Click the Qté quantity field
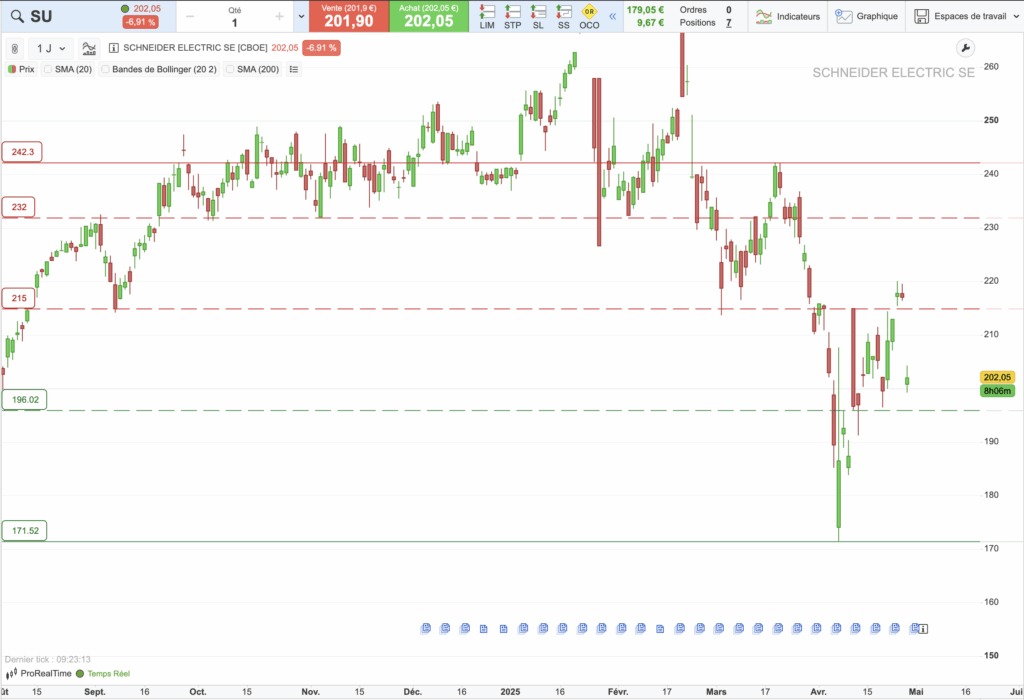 (x=234, y=17)
